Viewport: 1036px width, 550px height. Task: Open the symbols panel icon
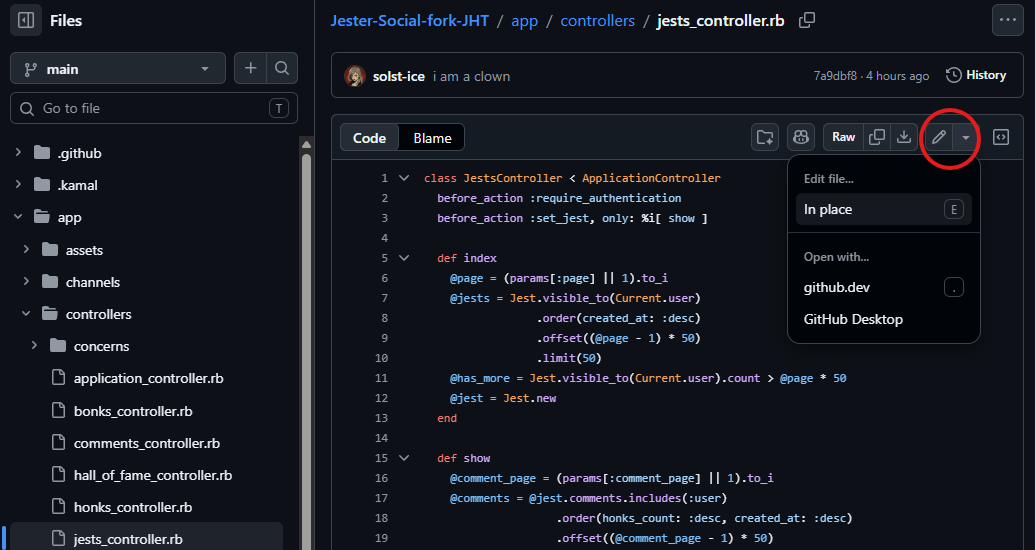tap(1001, 137)
